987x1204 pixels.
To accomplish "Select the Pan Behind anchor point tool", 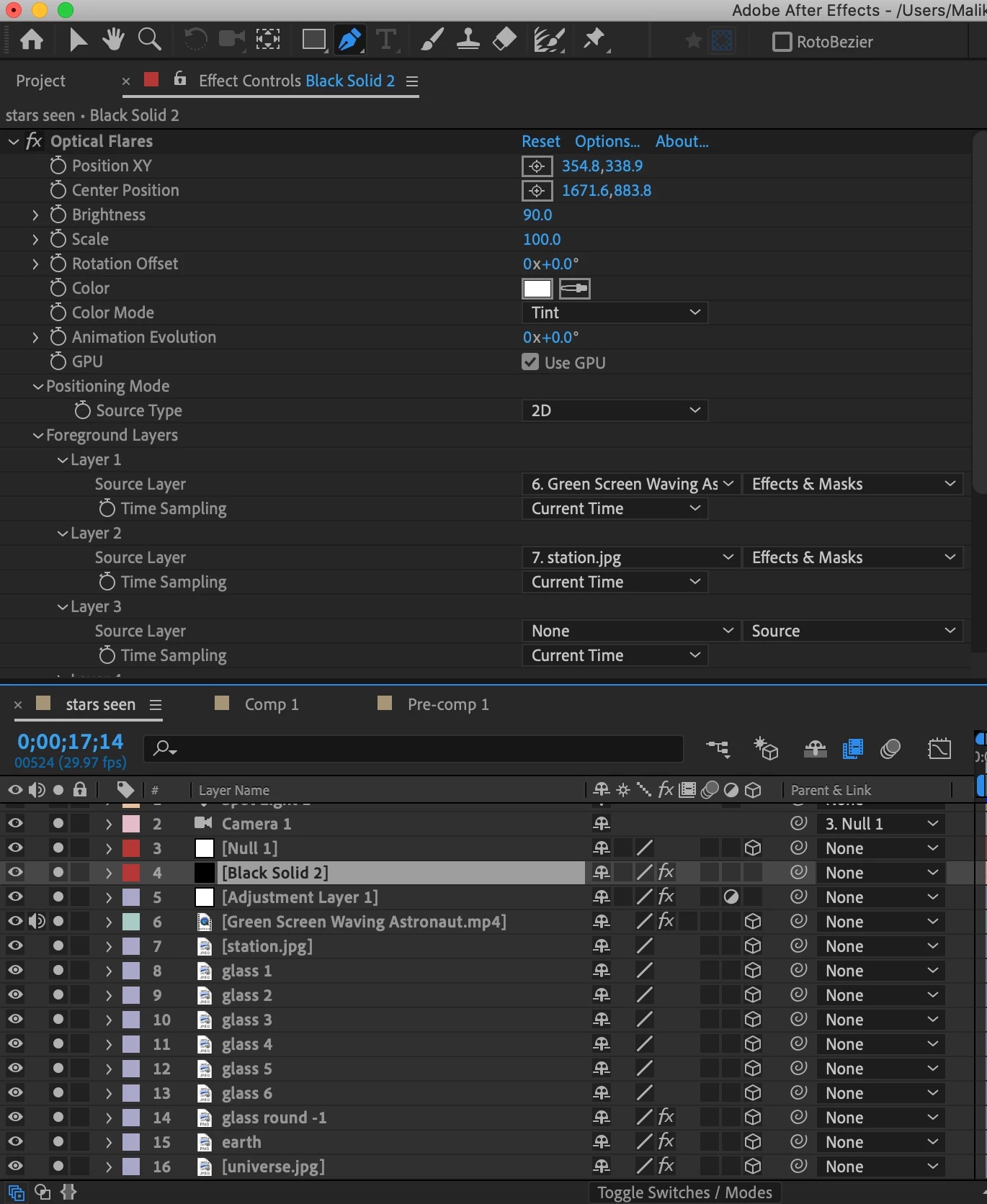I will pyautogui.click(x=268, y=40).
